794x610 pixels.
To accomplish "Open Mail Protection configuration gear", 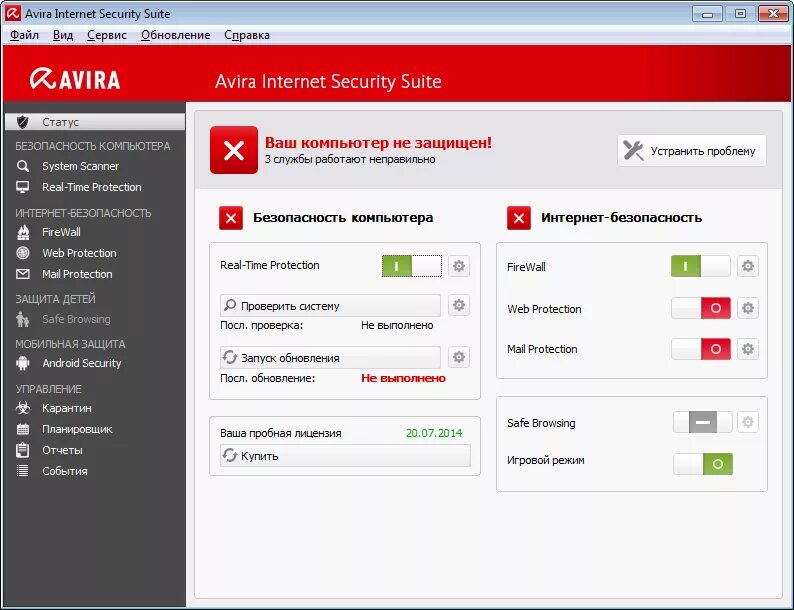I will (x=748, y=349).
